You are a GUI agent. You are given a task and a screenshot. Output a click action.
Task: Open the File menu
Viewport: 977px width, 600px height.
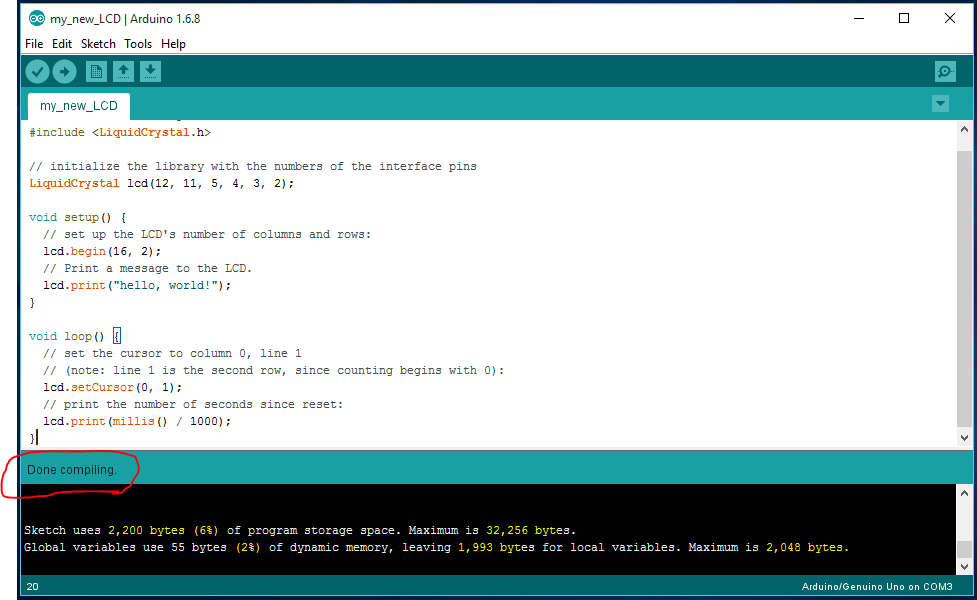coord(34,44)
